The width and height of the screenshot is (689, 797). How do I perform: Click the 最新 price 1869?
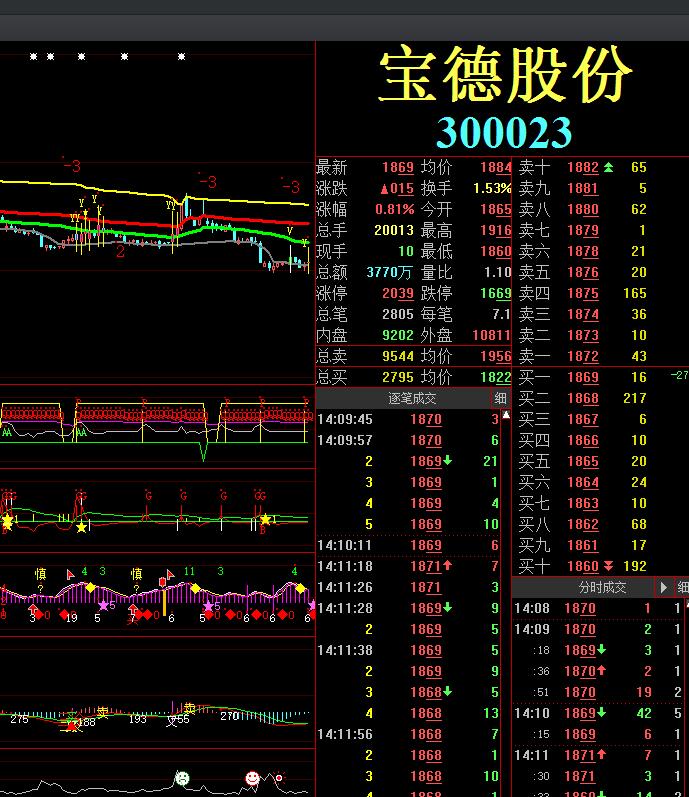(398, 167)
